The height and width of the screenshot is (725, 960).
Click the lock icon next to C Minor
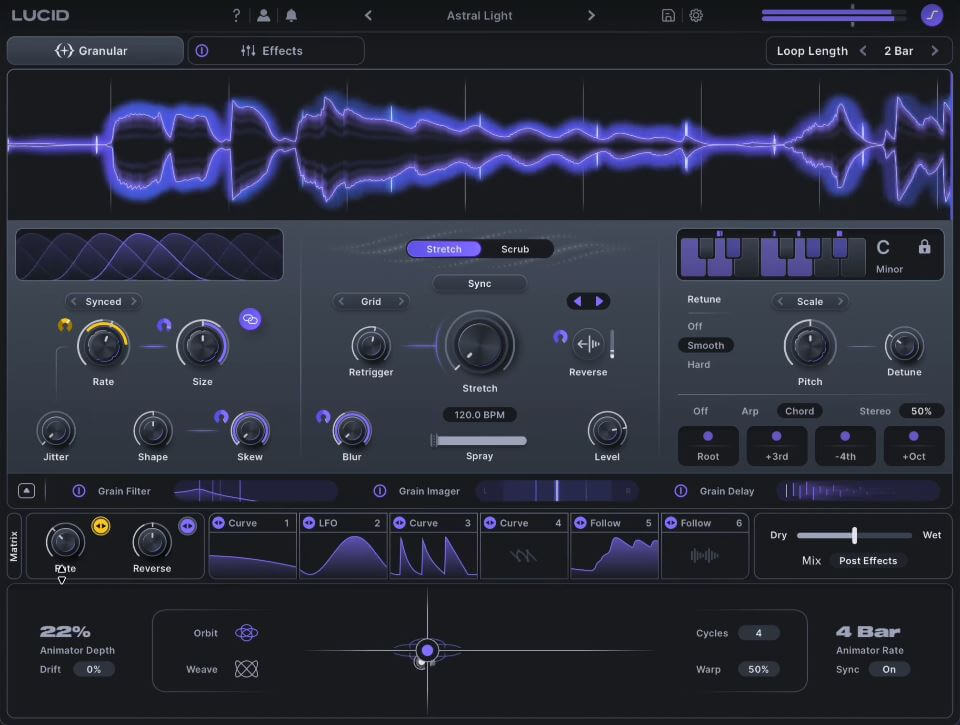[924, 247]
